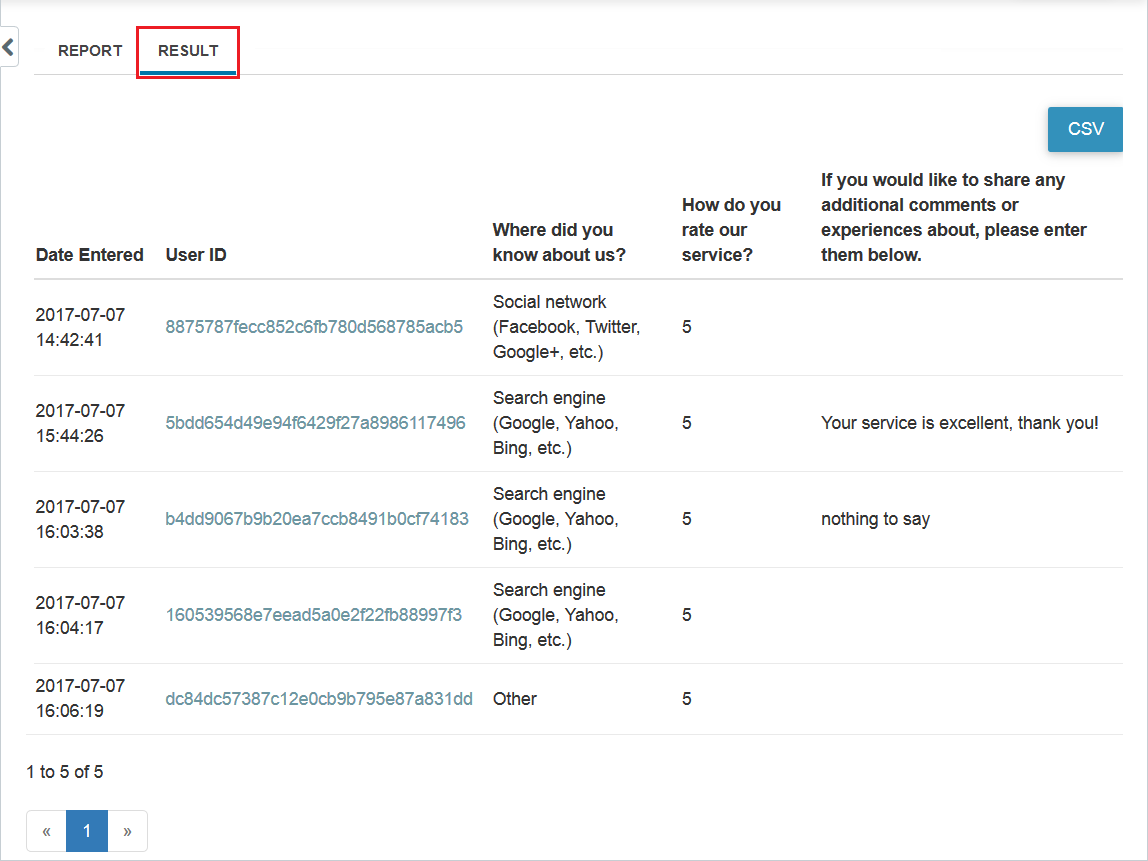Click the User ID column header
This screenshot has height=861, width=1148.
pyautogui.click(x=196, y=255)
